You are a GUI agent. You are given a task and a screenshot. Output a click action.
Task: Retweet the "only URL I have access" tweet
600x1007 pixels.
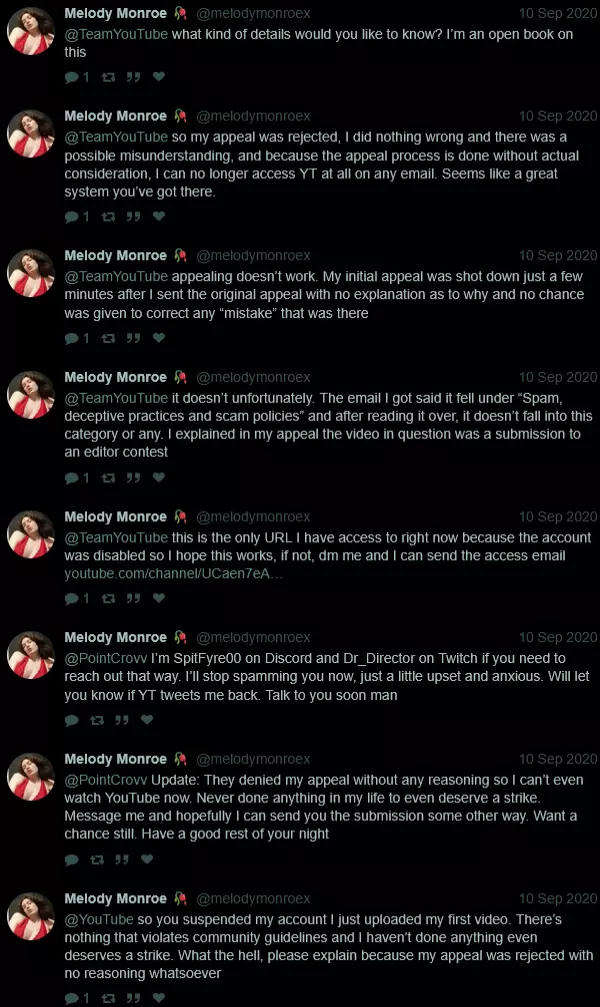pyautogui.click(x=109, y=599)
